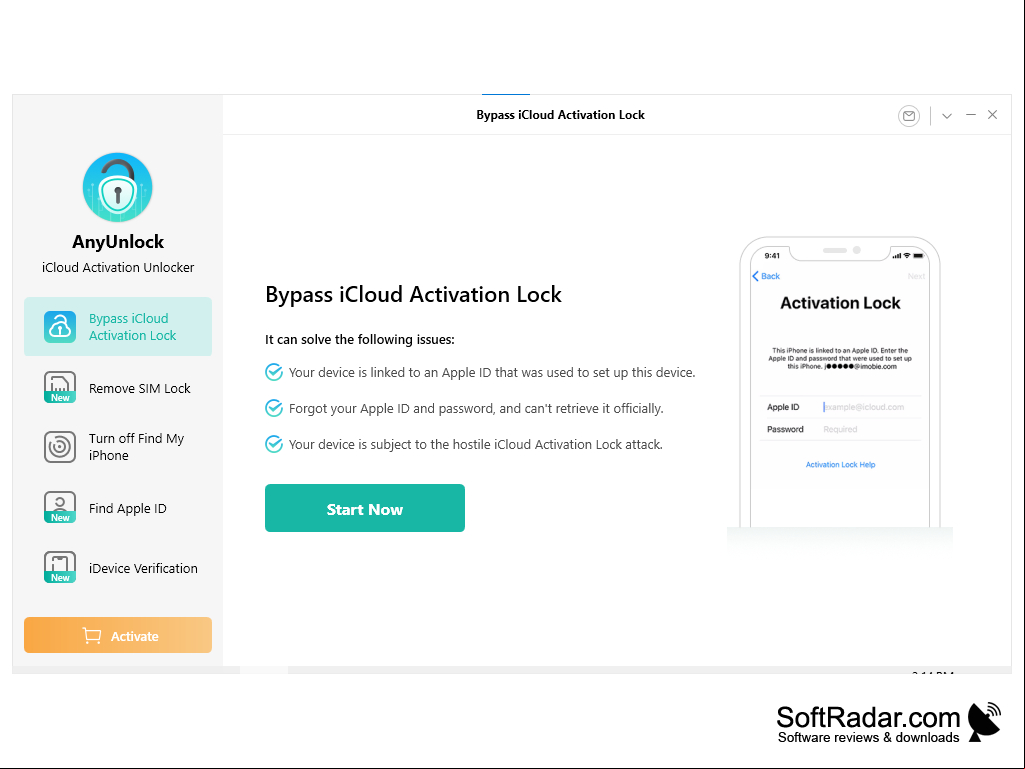
Task: Expand the title bar dropdown chevron menu
Action: (947, 116)
